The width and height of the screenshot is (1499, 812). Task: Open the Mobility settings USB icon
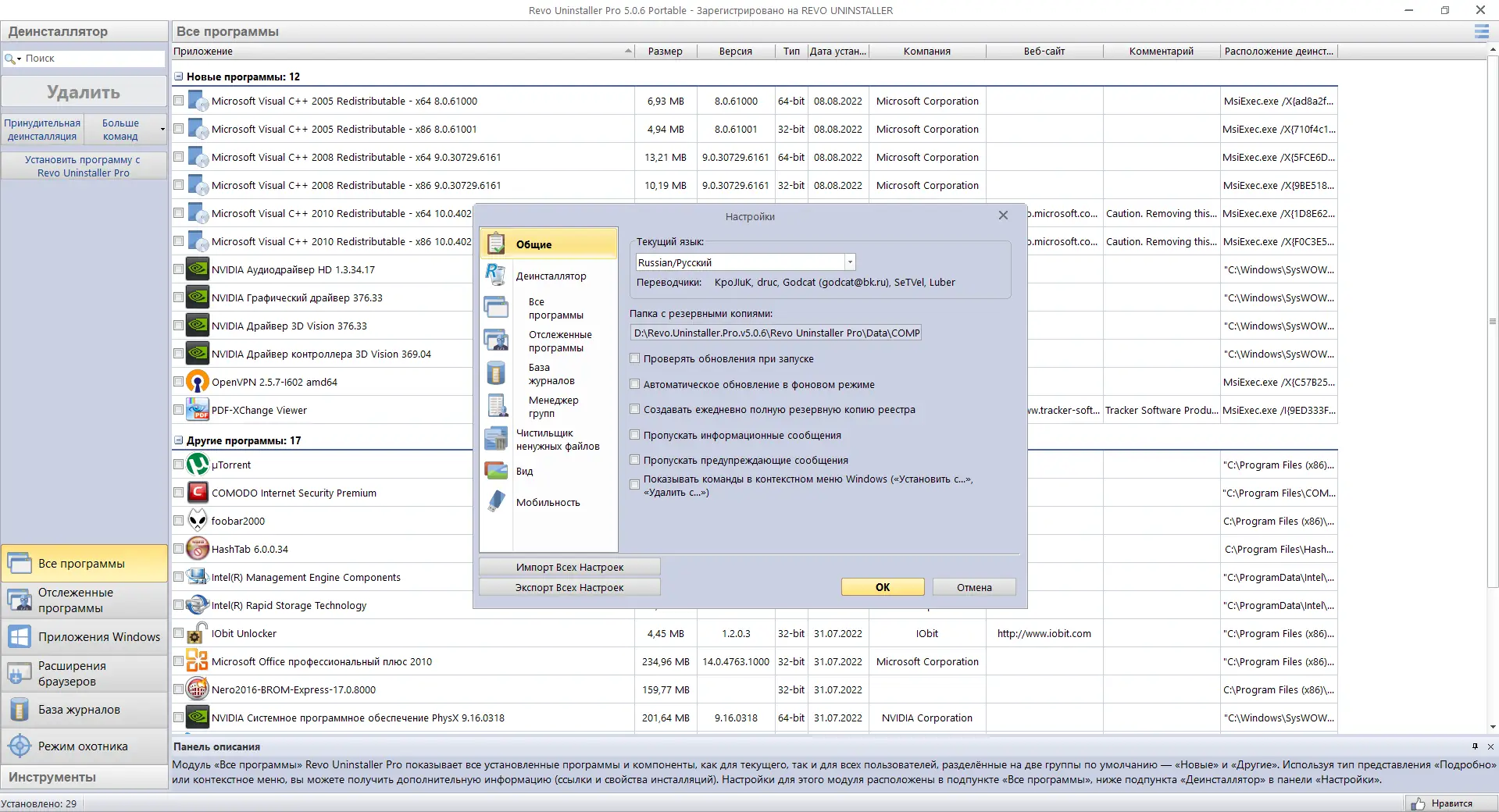pyautogui.click(x=496, y=501)
